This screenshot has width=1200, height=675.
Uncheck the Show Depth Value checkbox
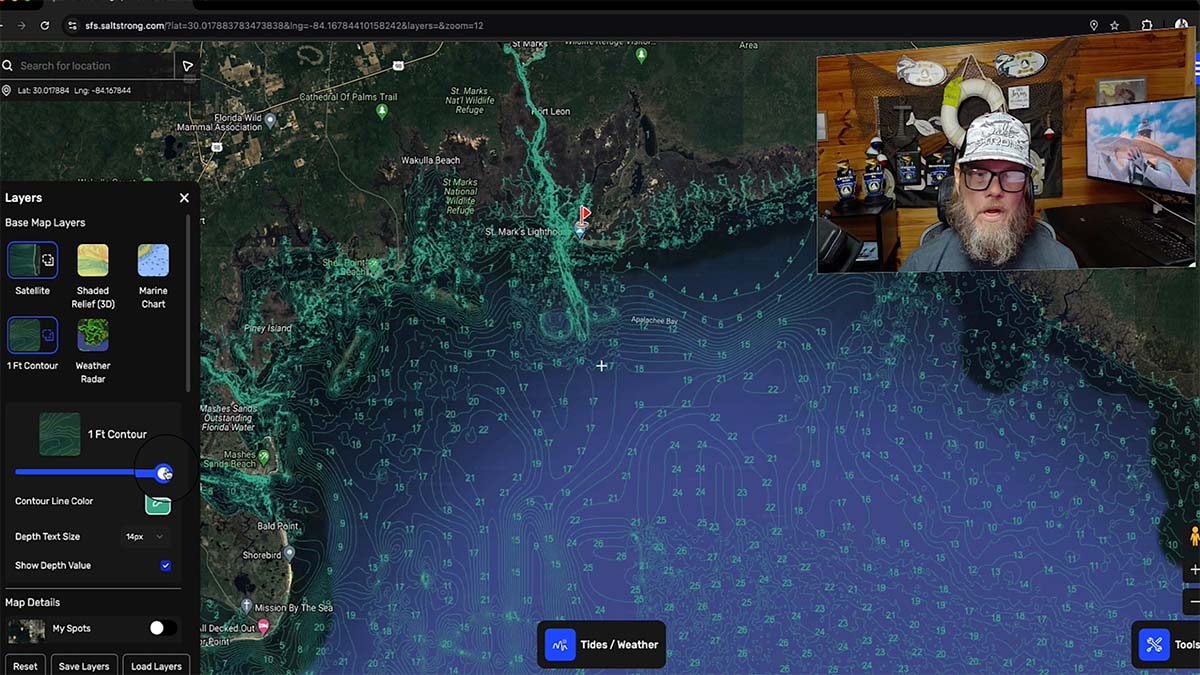pos(165,565)
